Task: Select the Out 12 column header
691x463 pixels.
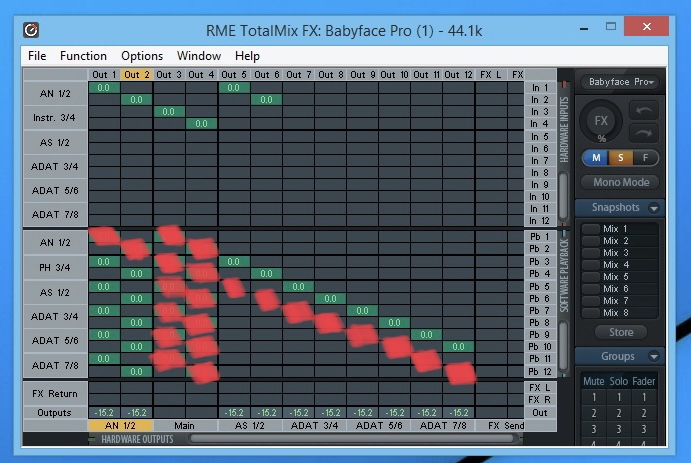Action: (x=458, y=74)
